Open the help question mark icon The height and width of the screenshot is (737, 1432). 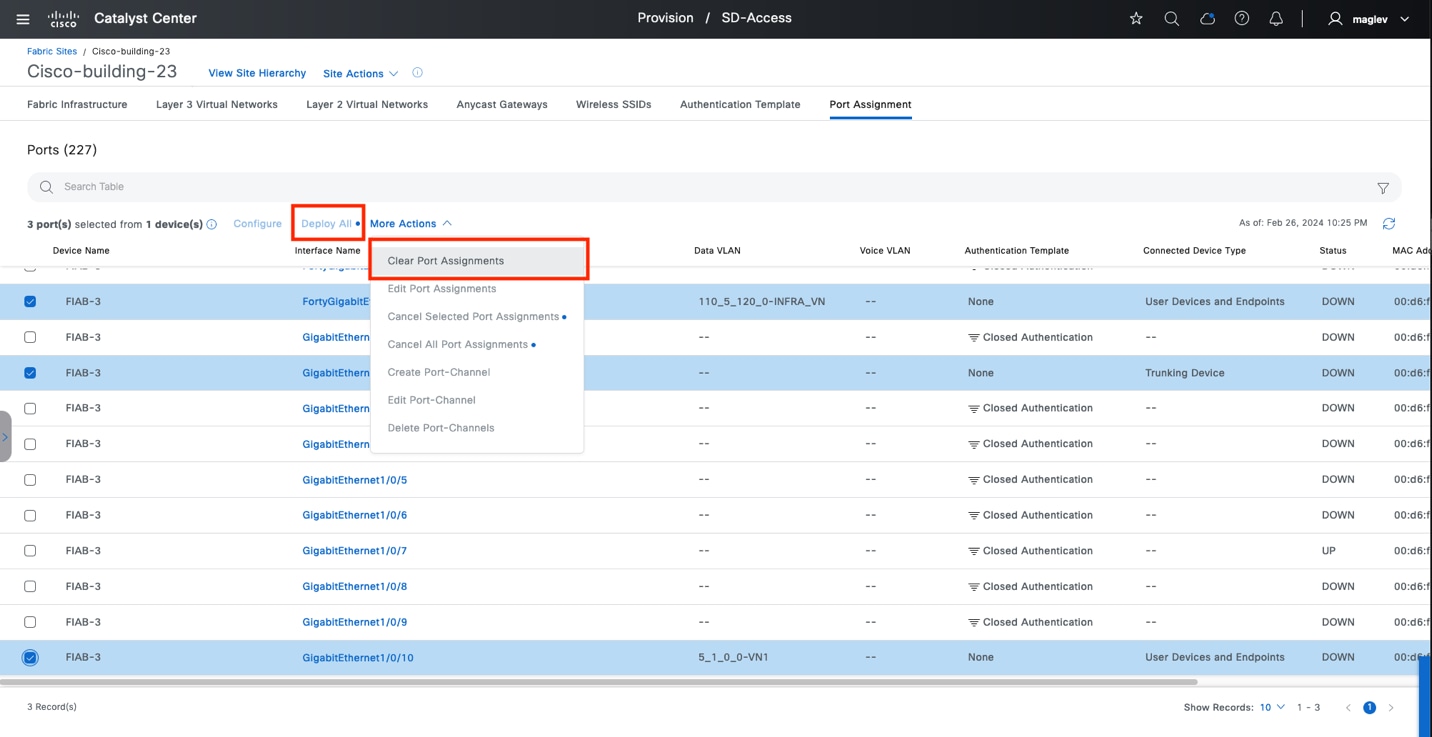(1241, 19)
